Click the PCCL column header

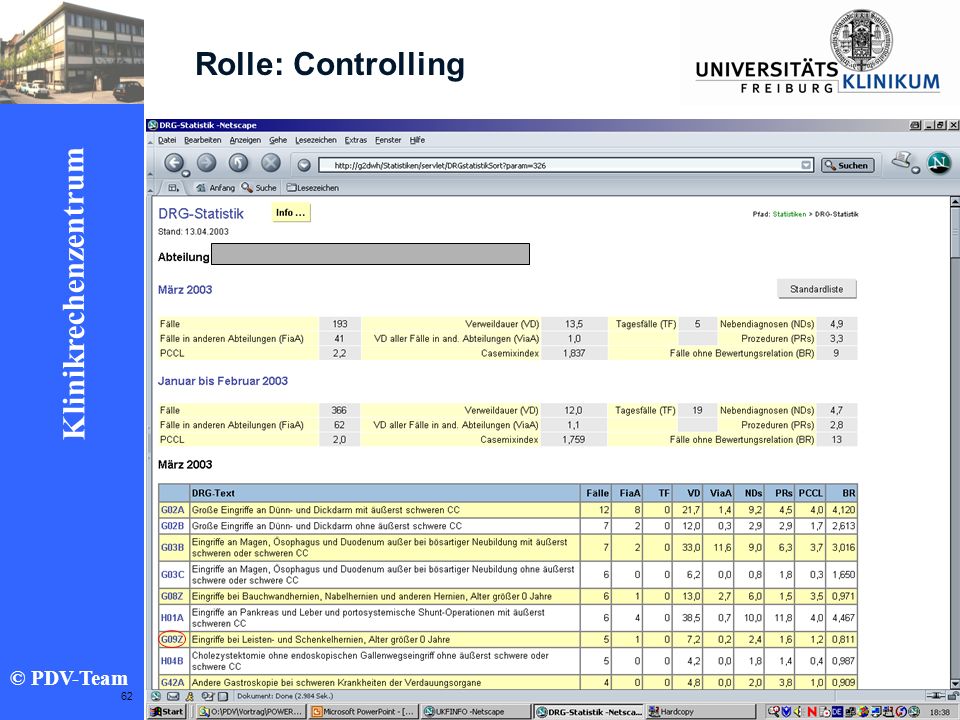[811, 493]
